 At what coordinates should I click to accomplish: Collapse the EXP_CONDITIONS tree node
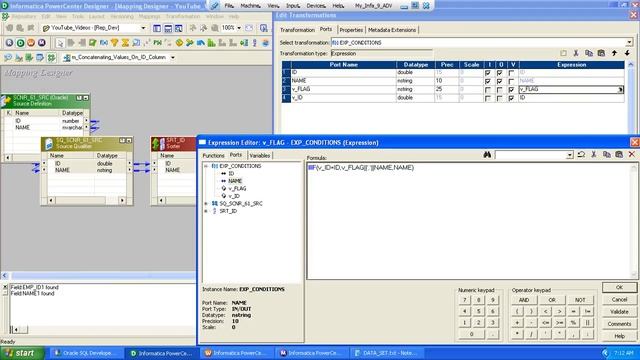206,166
